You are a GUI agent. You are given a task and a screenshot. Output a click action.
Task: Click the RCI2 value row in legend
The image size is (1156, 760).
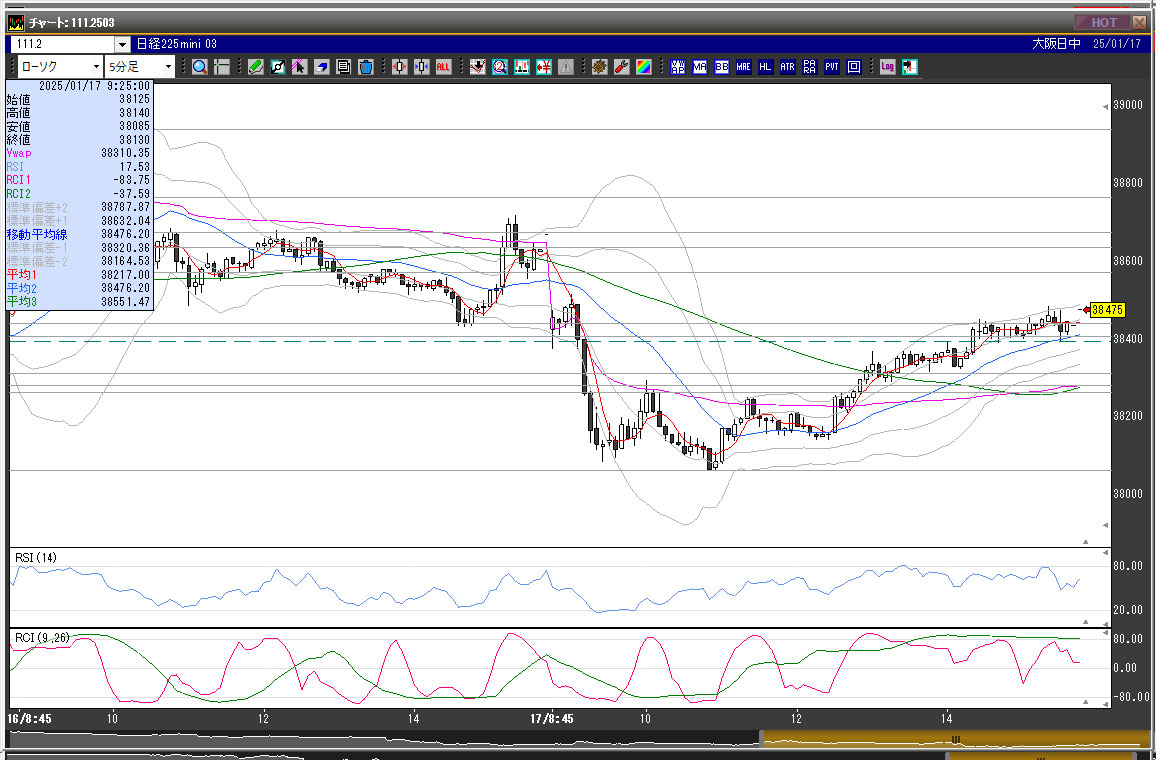point(78,194)
